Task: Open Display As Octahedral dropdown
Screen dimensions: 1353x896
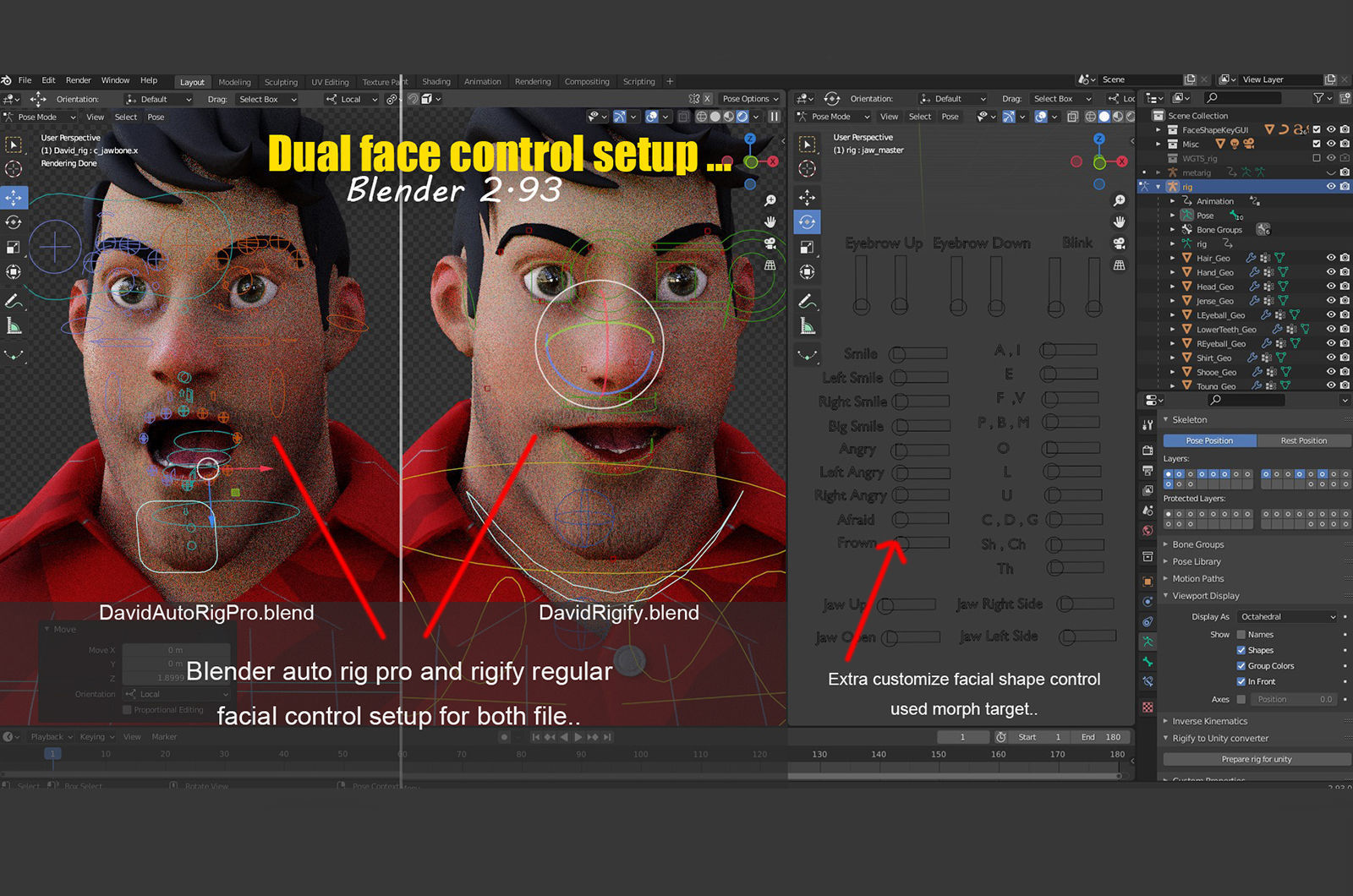Action: [1287, 617]
